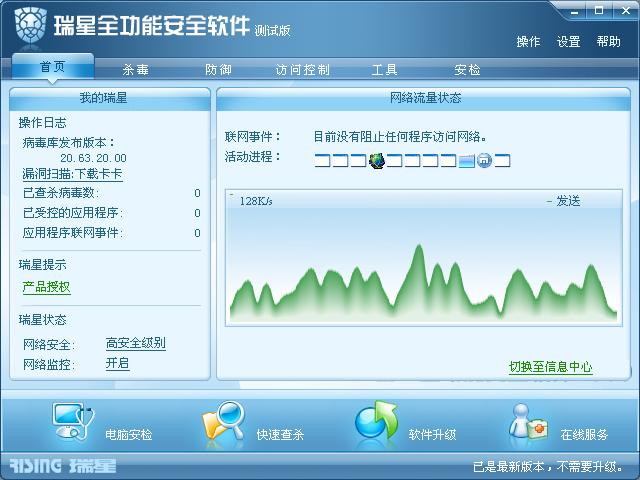This screenshot has width=640, height=480.
Task: Click the 已查杀病毒数 row
Action: tap(111, 193)
